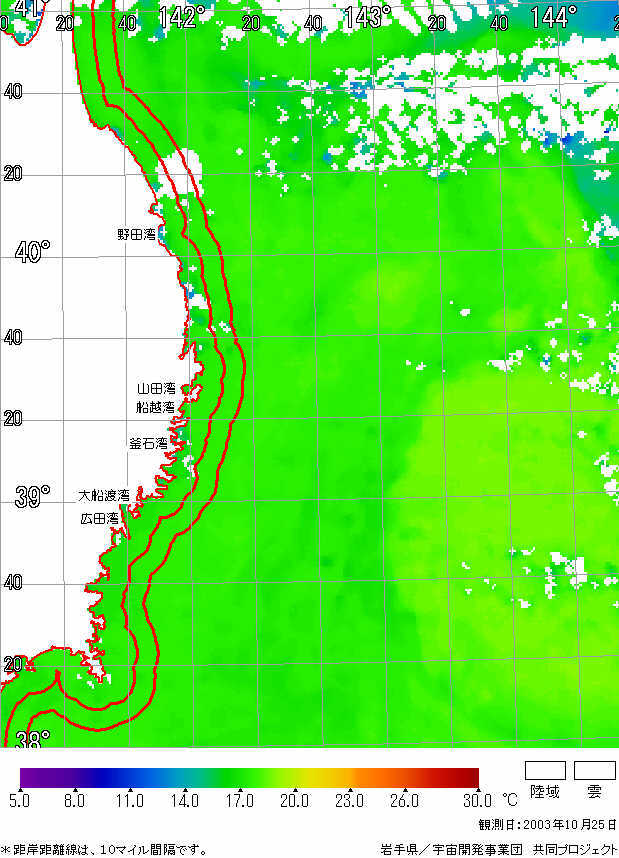The width and height of the screenshot is (619, 858).
Task: Click the 38° latitude label
Action: pyautogui.click(x=32, y=739)
